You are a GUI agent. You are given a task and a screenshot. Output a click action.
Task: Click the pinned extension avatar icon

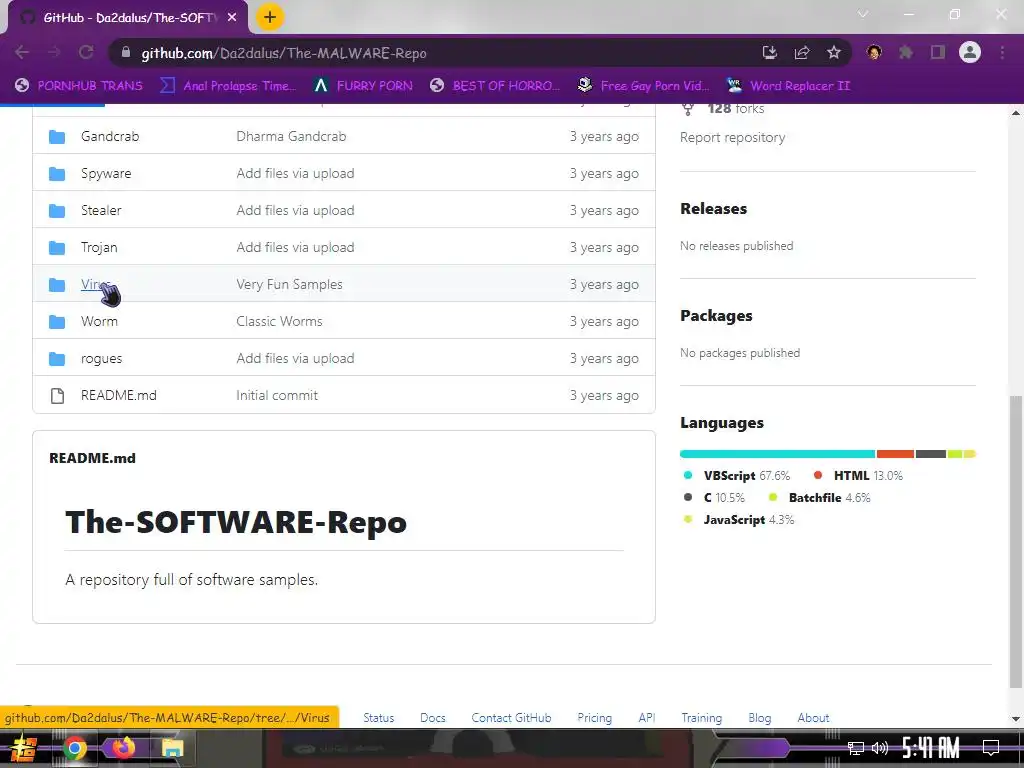pos(874,52)
